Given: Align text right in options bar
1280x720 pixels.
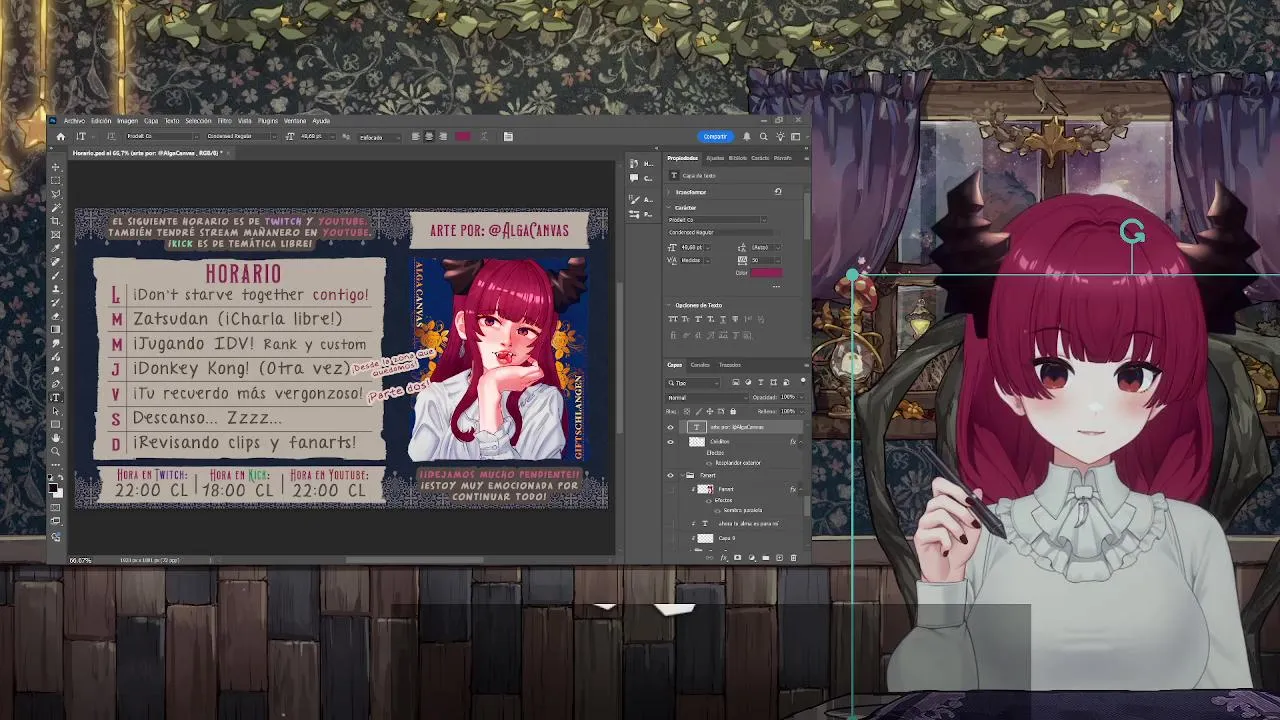Looking at the screenshot, I should coord(443,136).
